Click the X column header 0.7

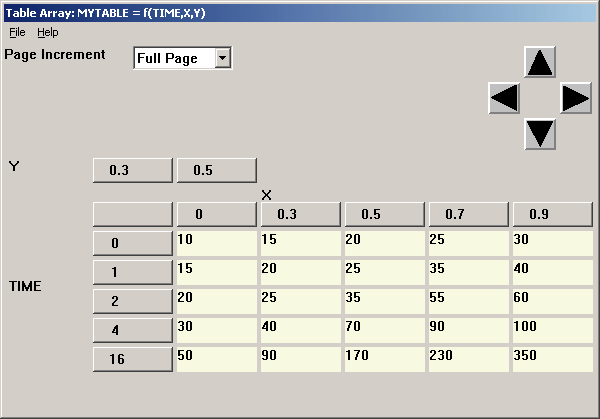tap(469, 214)
